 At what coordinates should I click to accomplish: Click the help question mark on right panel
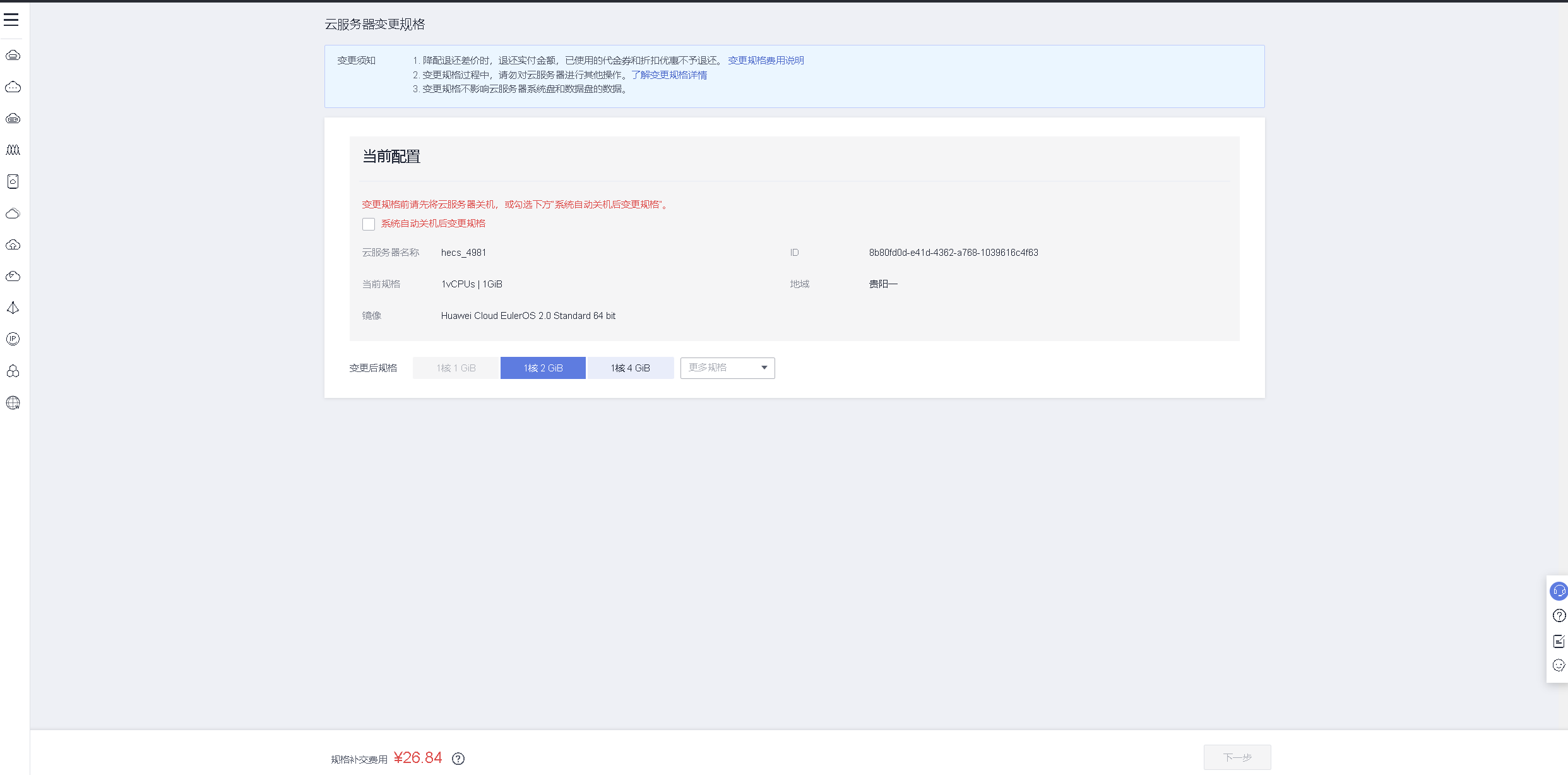1559,616
